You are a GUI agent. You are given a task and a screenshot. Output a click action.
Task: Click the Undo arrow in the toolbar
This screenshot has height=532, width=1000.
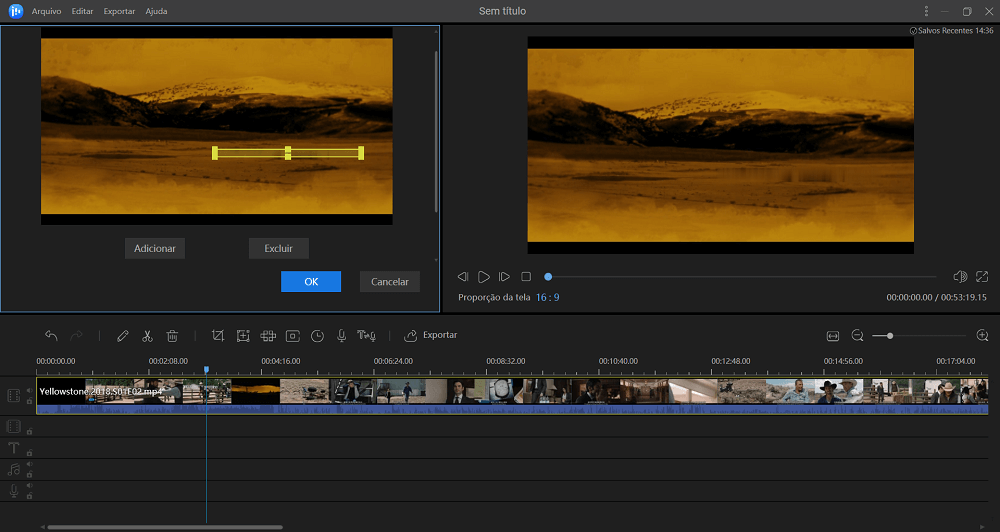(x=51, y=336)
